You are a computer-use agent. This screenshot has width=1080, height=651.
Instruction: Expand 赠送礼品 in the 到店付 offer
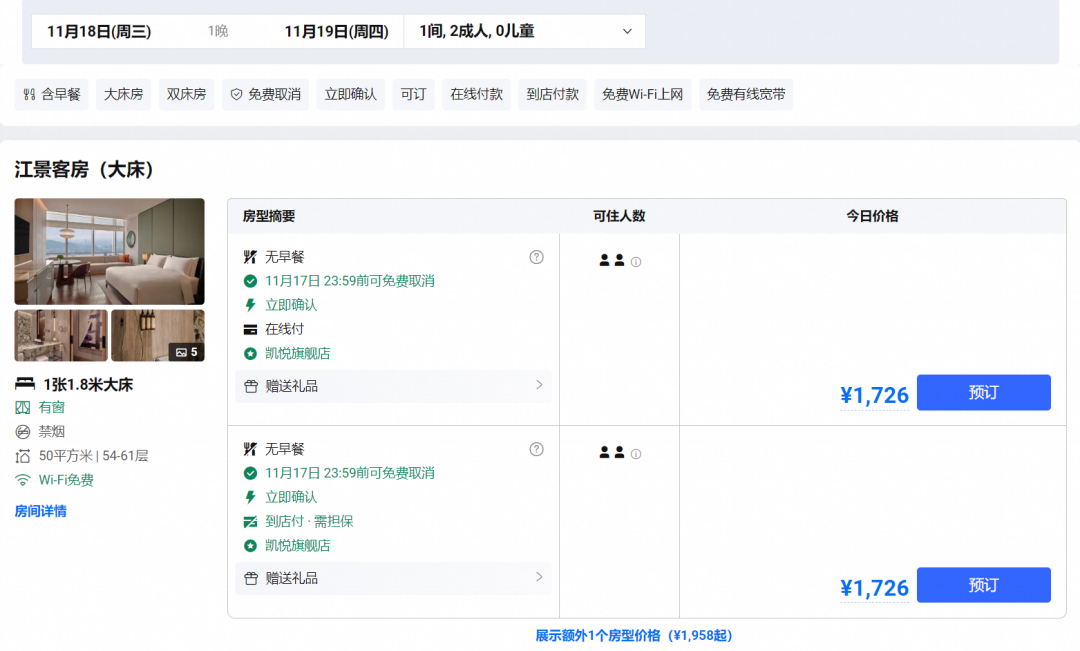point(393,578)
